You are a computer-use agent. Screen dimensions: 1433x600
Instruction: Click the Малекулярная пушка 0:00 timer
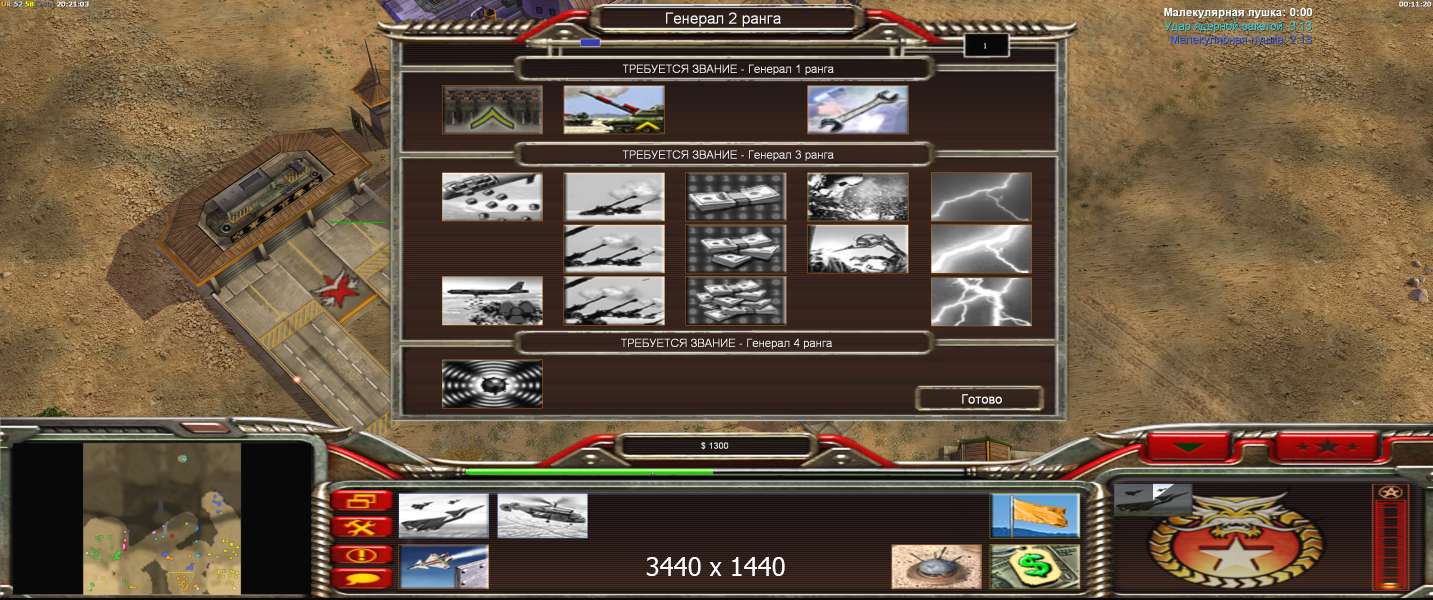[x=1238, y=13]
